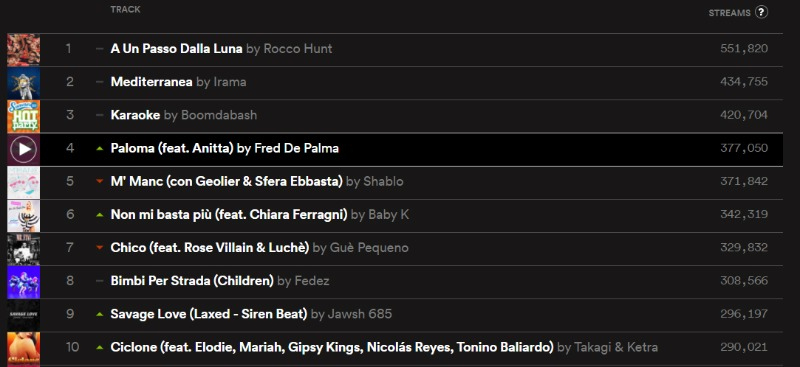800x367 pixels.
Task: Click the green up arrow beside Ciclone
Action: (99, 348)
